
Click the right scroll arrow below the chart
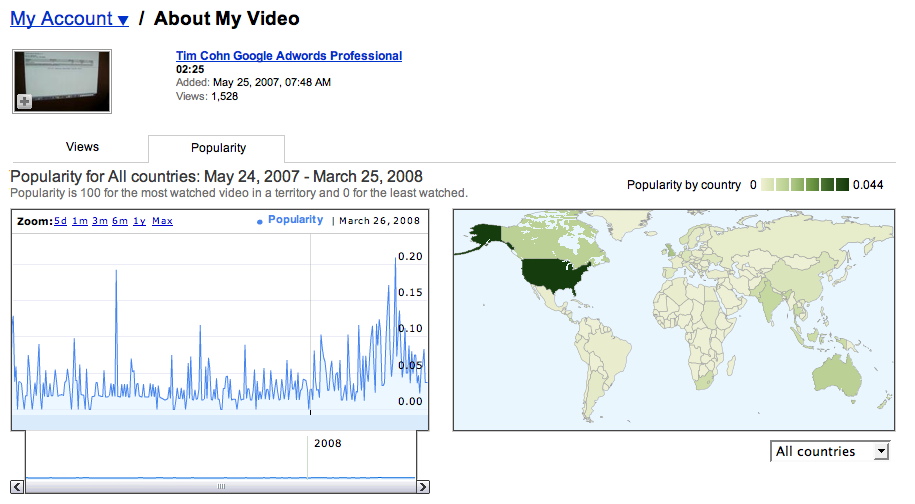(x=422, y=487)
